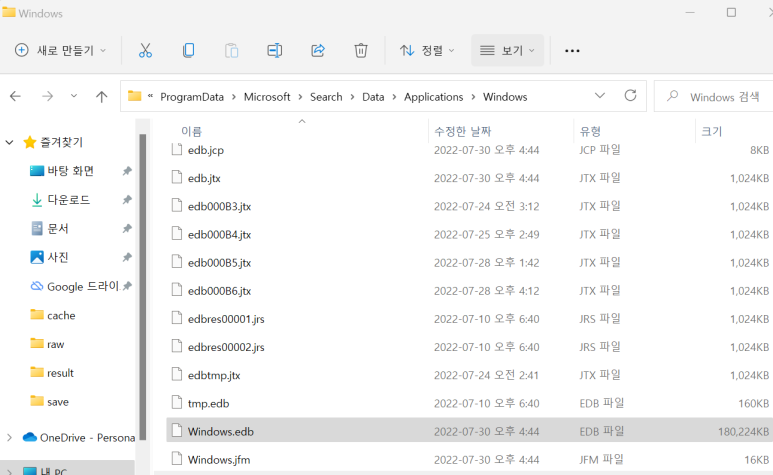
Task: Click Data breadcrumb in address path
Action: coord(373,97)
